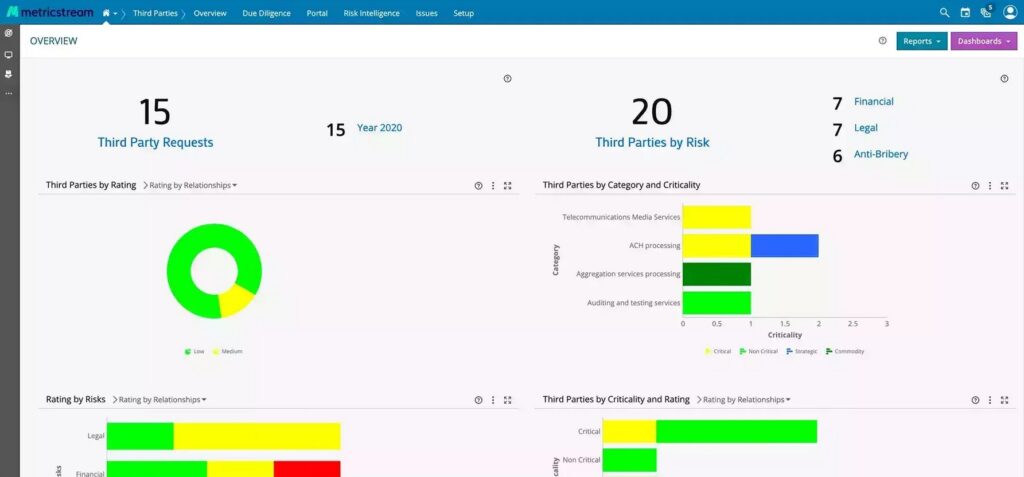Click the blue Strategic bar in ACH processing
This screenshot has height=477, width=1024.
[x=784, y=246]
